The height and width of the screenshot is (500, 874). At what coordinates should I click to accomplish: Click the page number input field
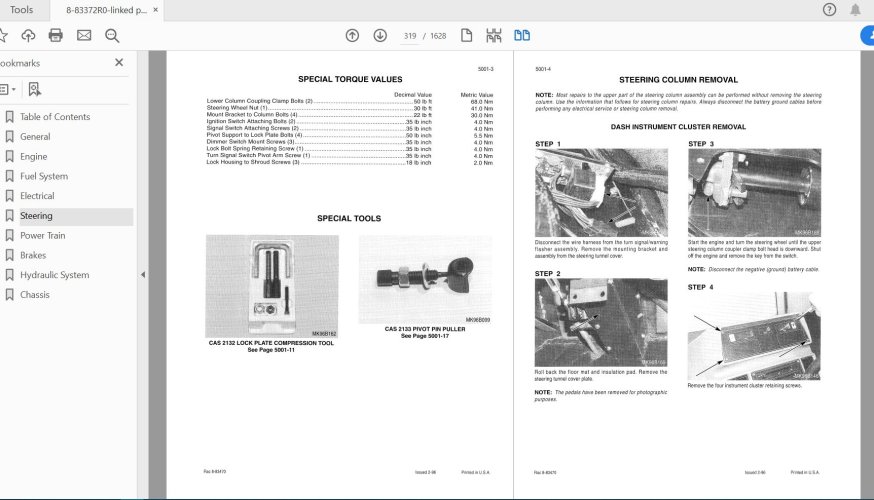(x=410, y=36)
